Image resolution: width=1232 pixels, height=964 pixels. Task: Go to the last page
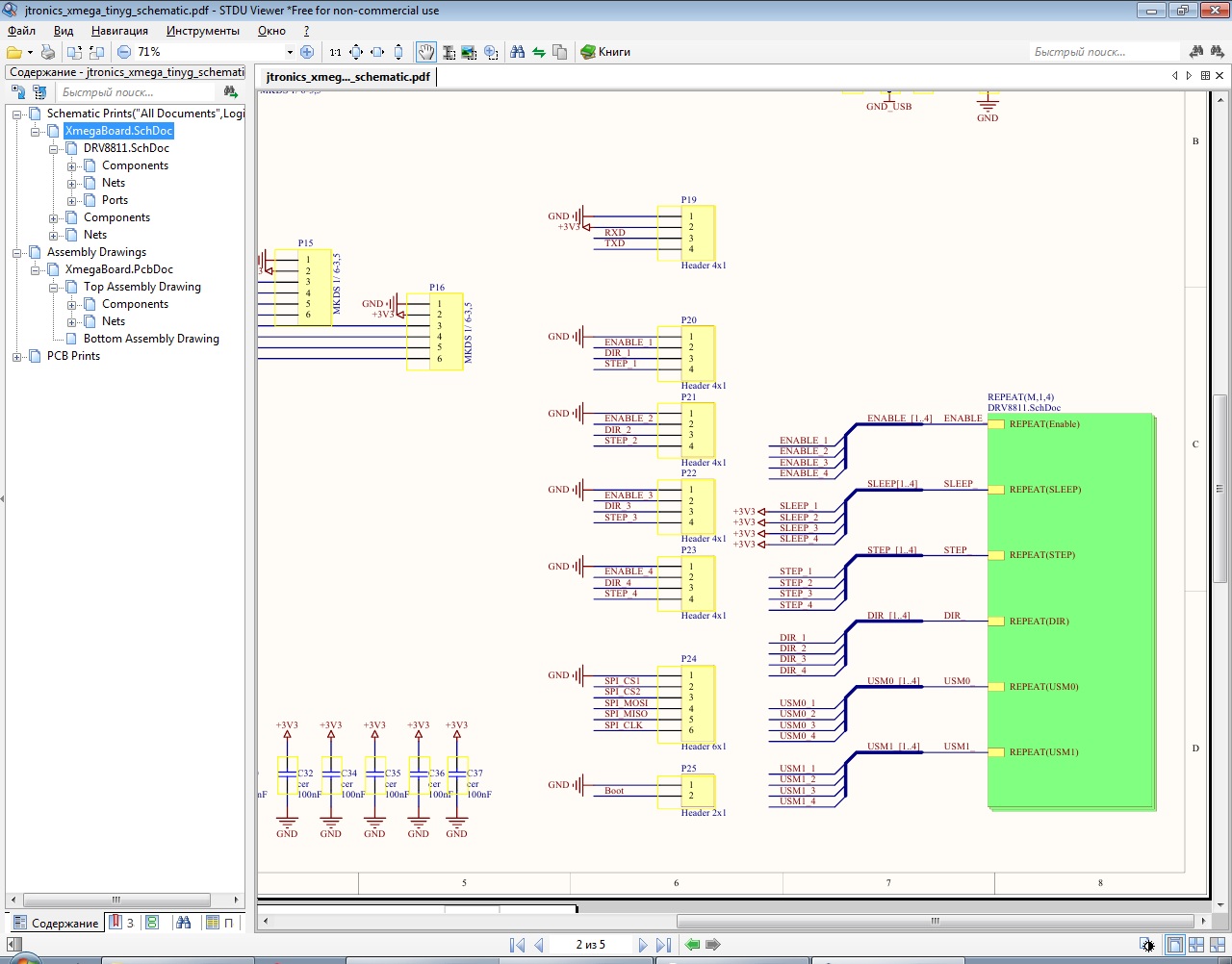663,945
